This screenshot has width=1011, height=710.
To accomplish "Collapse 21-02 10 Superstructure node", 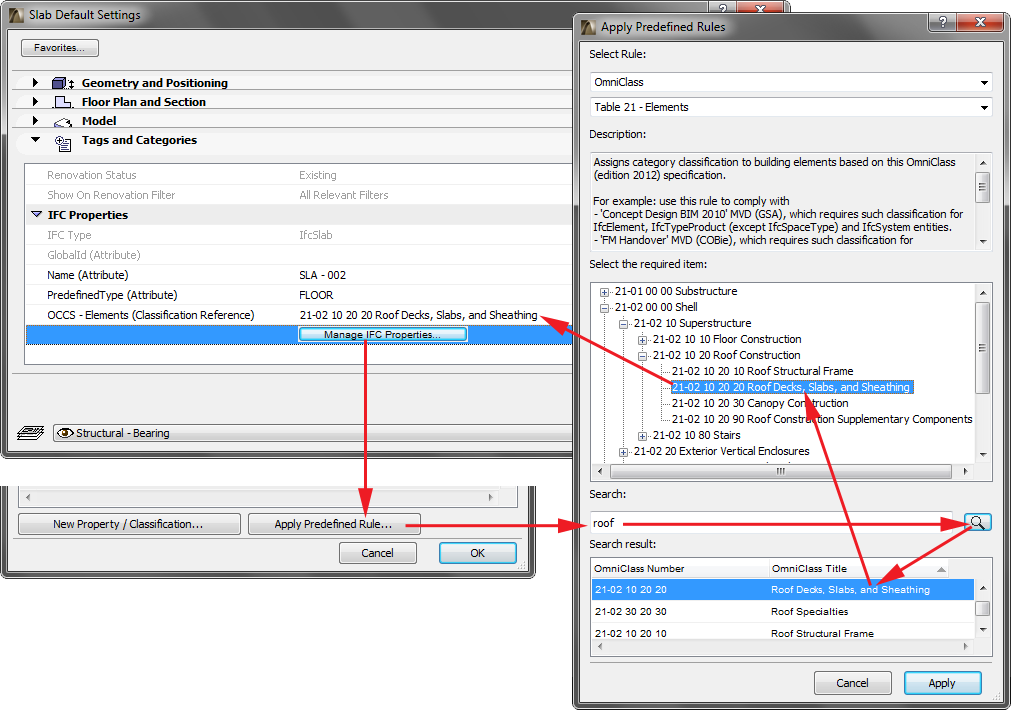I will (x=623, y=324).
